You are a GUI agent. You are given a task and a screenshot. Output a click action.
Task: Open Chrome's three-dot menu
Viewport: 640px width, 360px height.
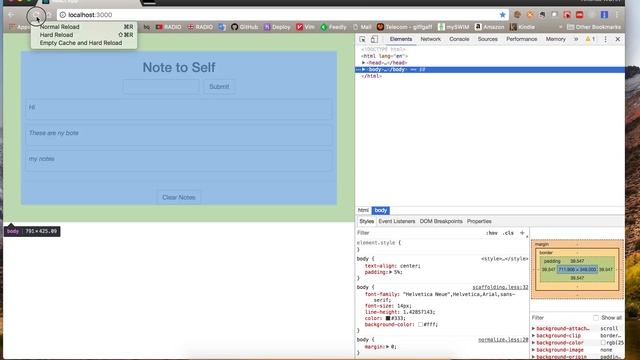(x=617, y=15)
